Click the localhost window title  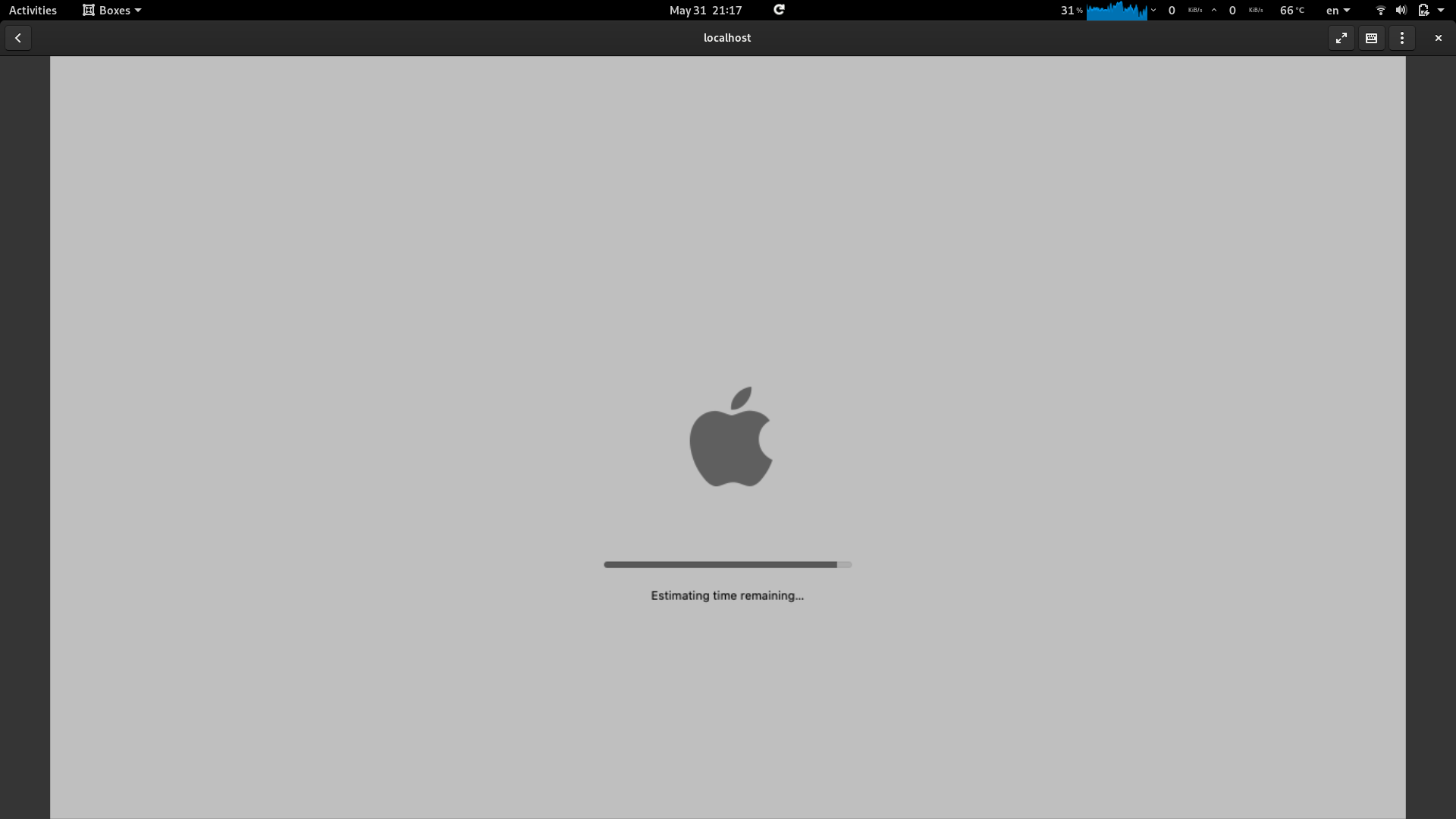coord(726,37)
